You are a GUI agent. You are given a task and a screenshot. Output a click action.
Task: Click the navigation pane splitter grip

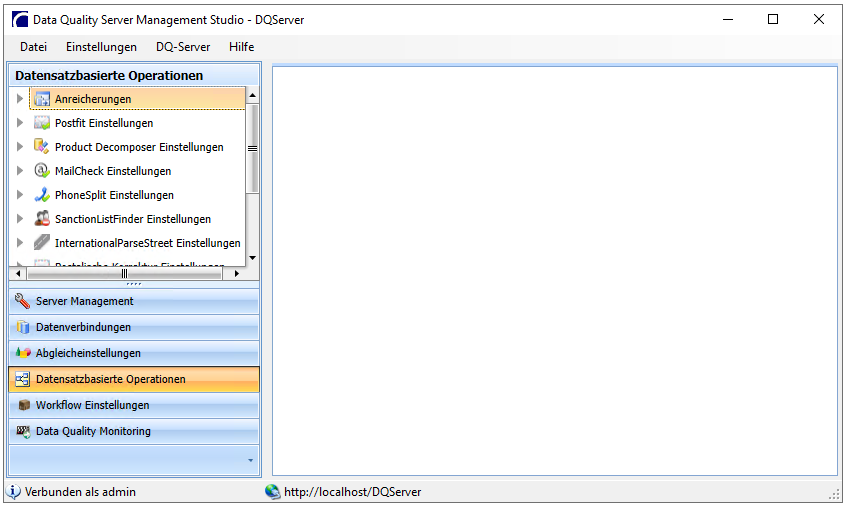[134, 284]
